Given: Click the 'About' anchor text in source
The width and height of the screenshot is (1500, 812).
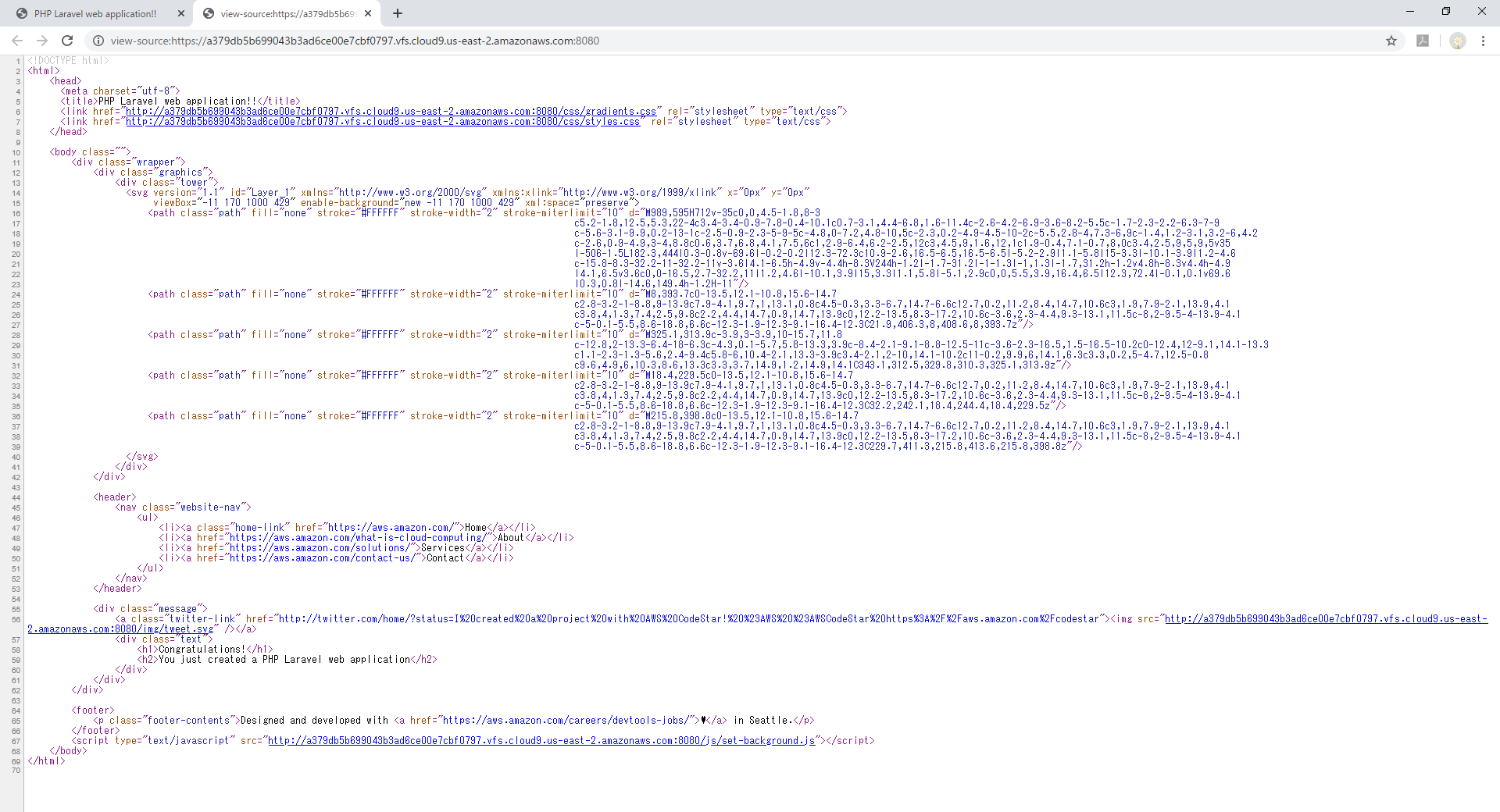Looking at the screenshot, I should (511, 538).
